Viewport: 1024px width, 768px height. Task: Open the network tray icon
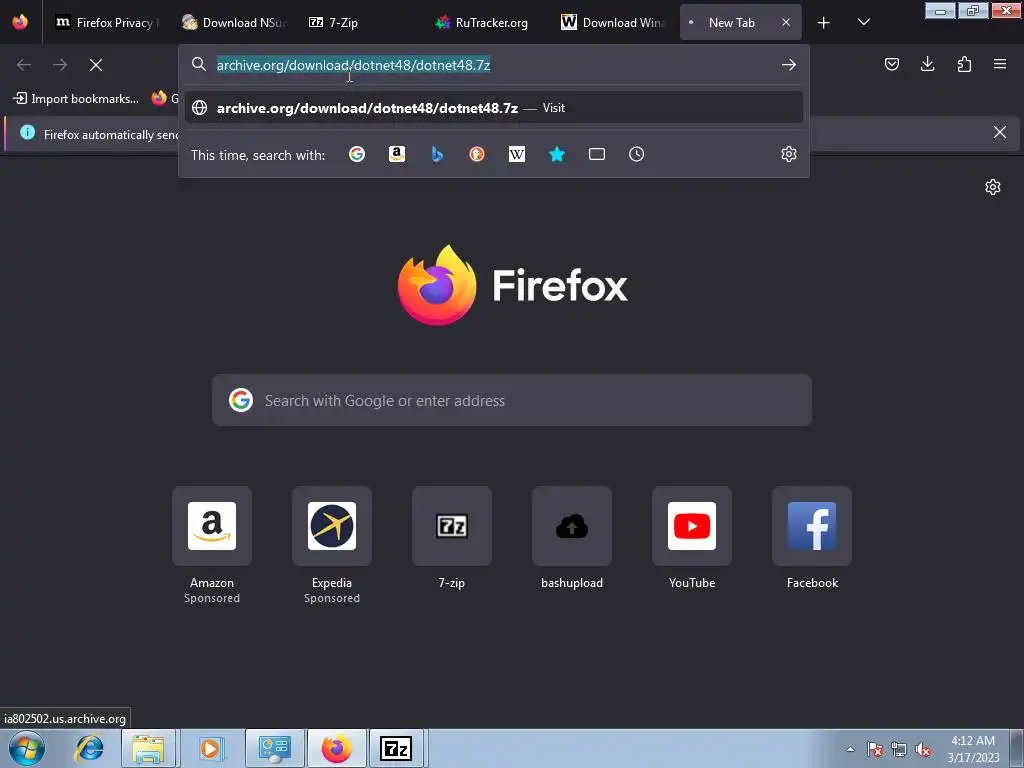coord(899,749)
